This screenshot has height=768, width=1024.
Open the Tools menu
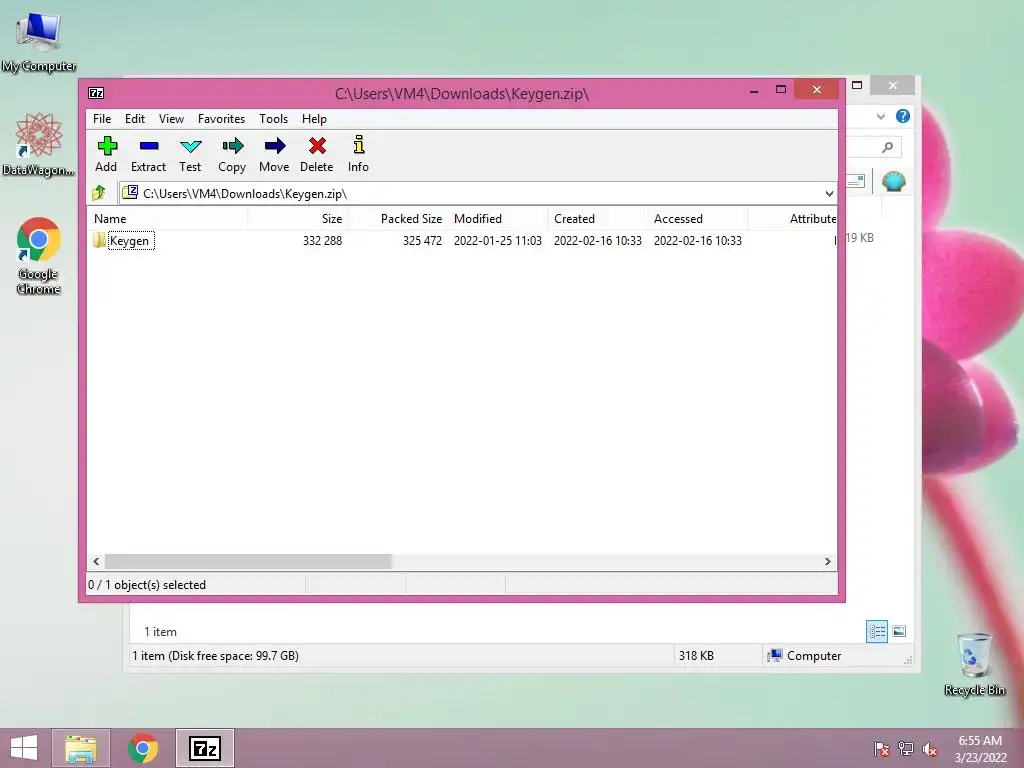point(273,119)
